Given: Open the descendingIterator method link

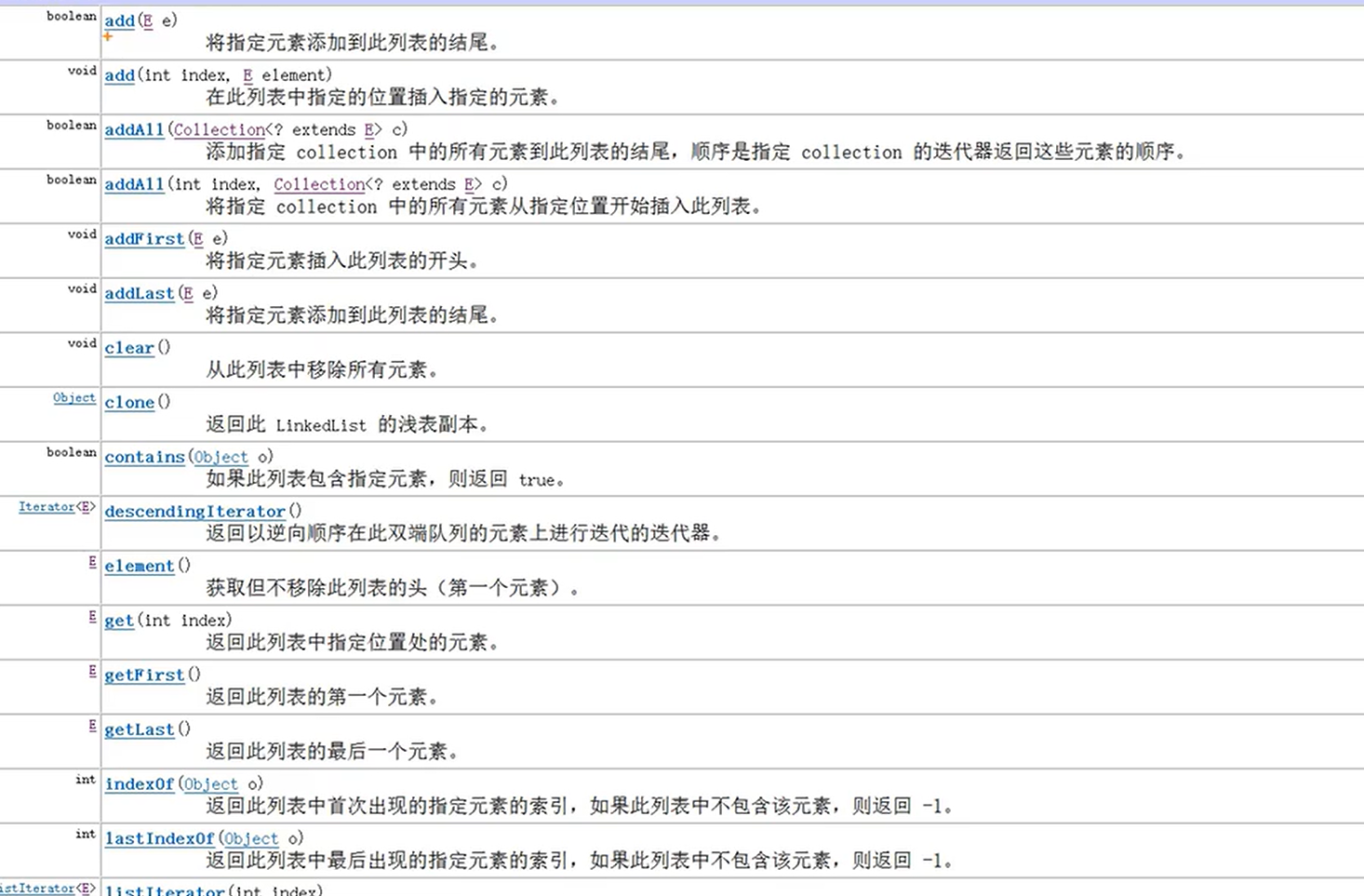Looking at the screenshot, I should [x=194, y=511].
